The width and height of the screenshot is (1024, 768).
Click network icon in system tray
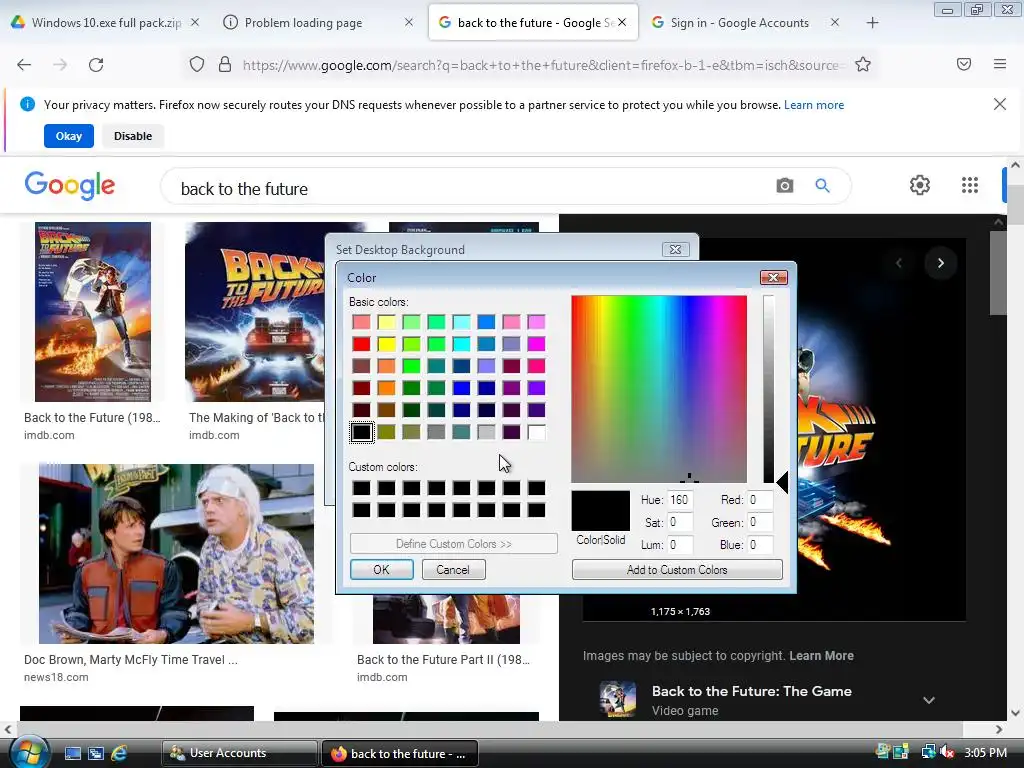point(929,752)
